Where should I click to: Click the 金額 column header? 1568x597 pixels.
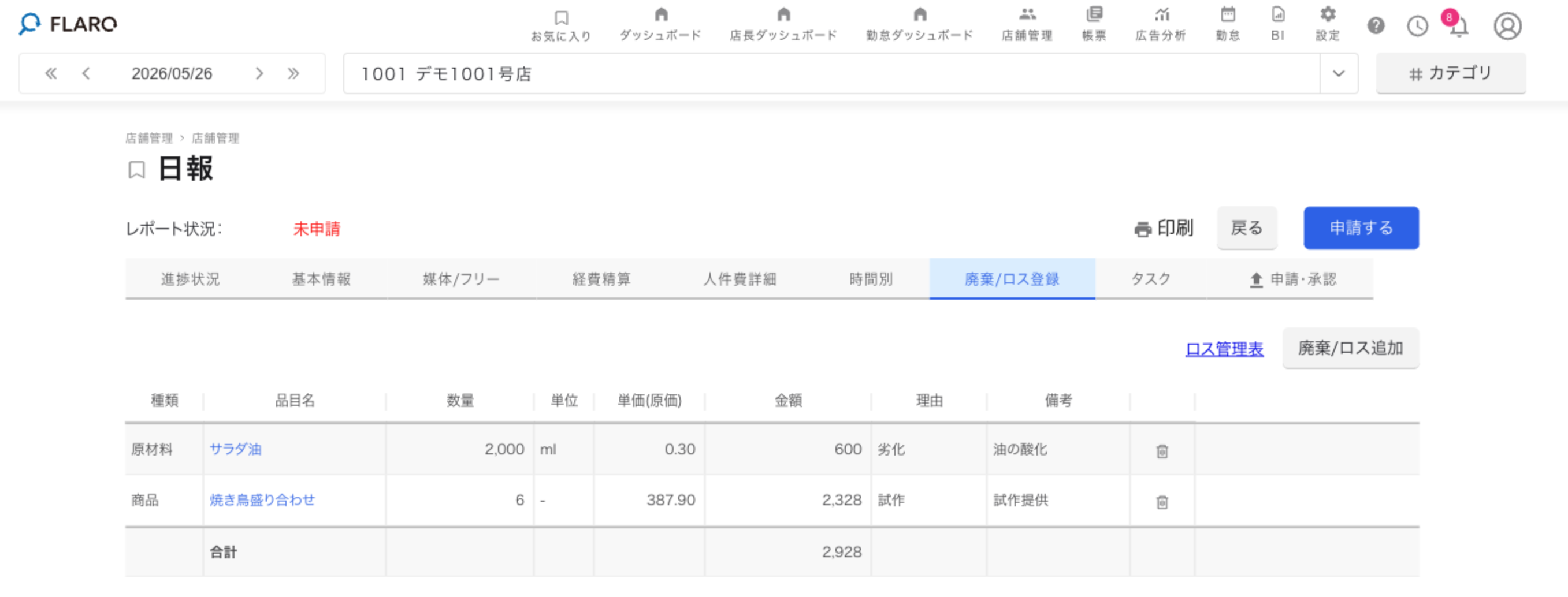click(x=787, y=401)
